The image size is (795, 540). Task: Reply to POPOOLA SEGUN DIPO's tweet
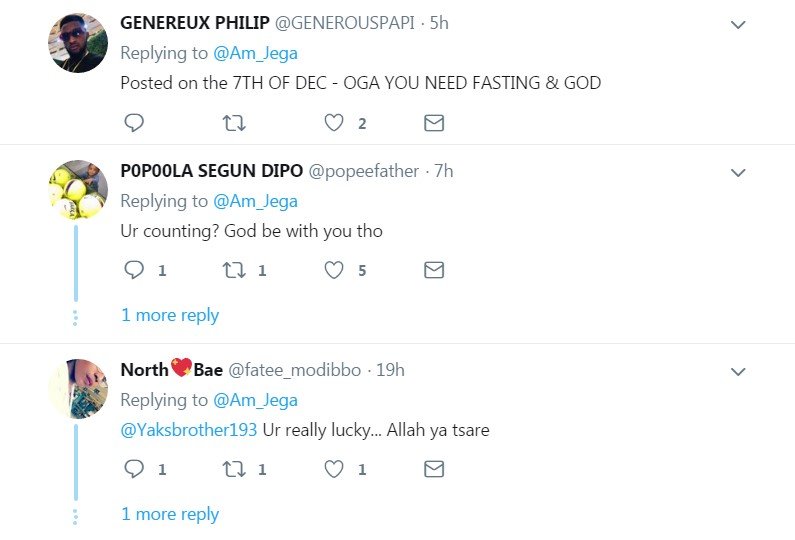pyautogui.click(x=134, y=270)
